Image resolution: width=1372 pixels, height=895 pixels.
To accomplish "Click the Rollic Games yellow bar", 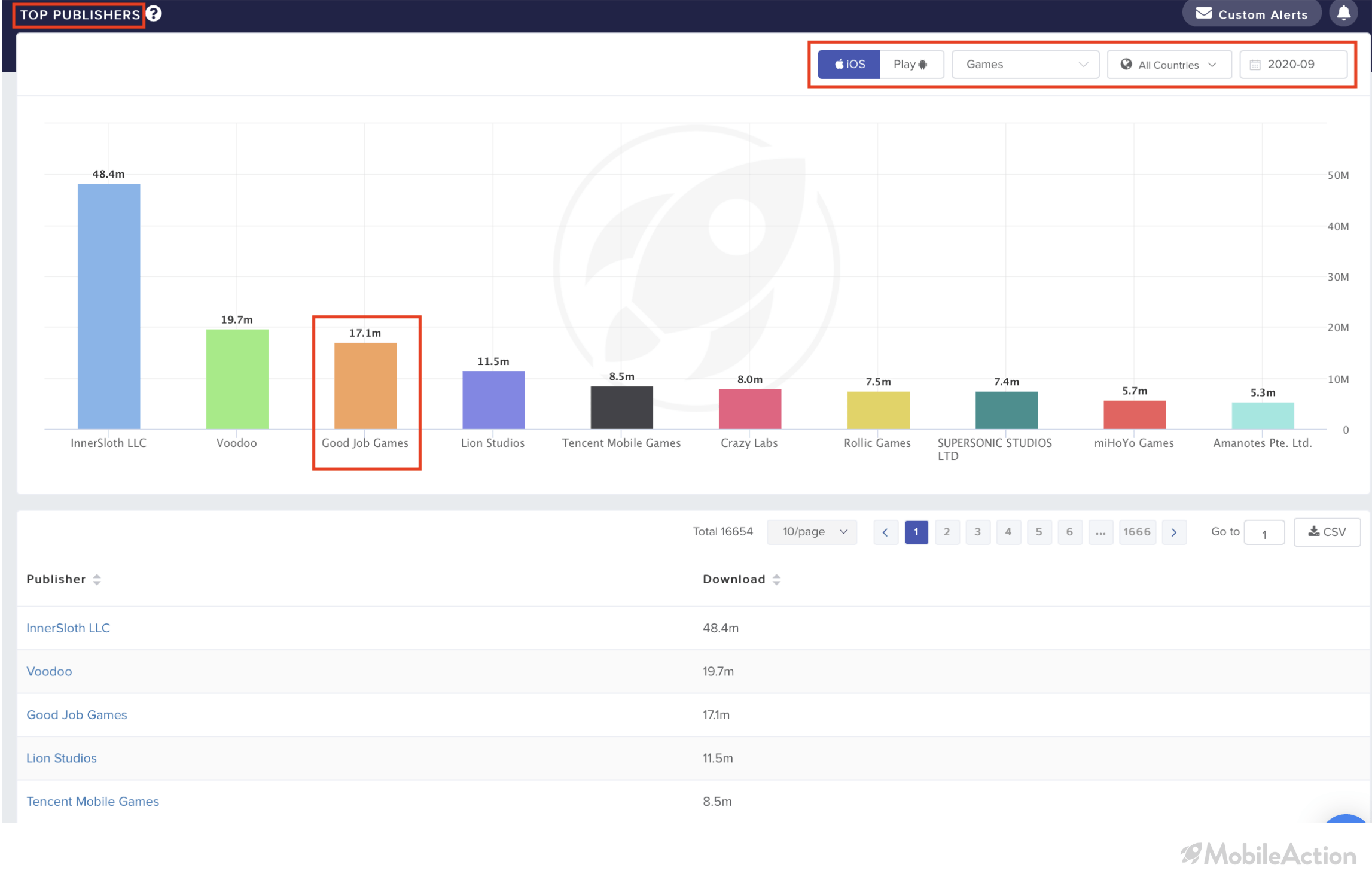I will (877, 410).
